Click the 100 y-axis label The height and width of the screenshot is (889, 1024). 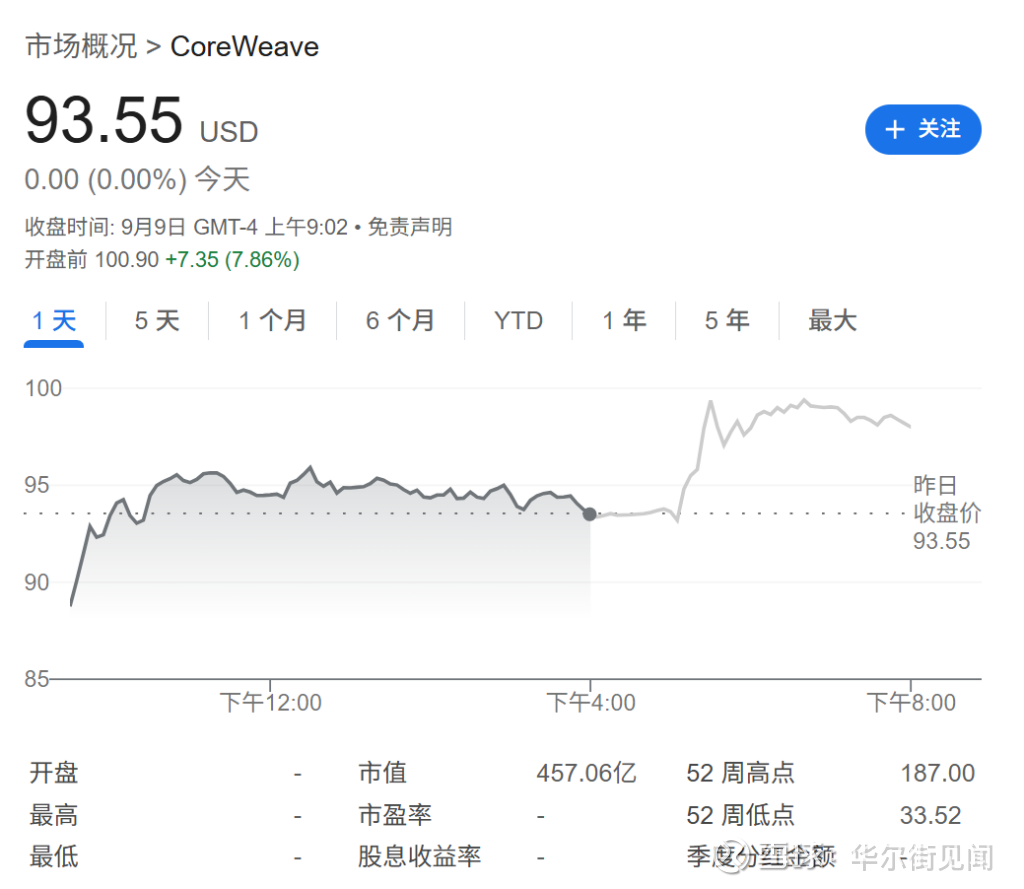point(43,389)
